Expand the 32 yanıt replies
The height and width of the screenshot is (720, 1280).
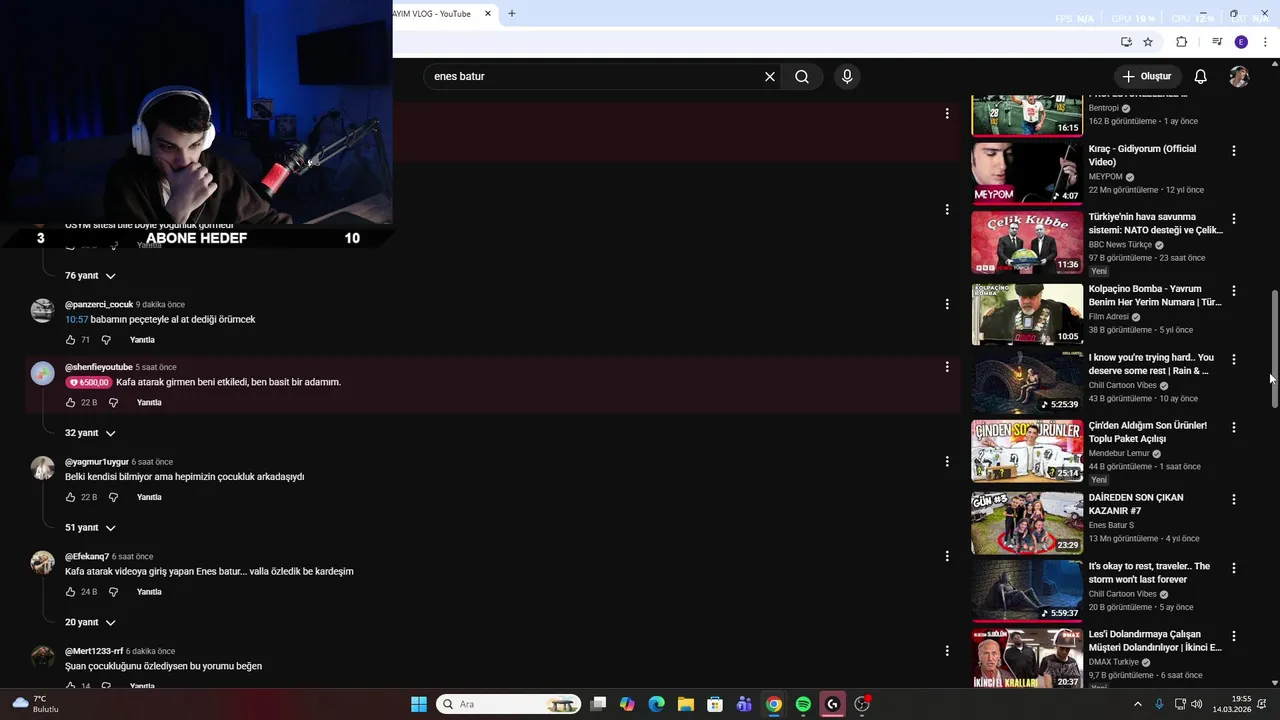point(90,433)
